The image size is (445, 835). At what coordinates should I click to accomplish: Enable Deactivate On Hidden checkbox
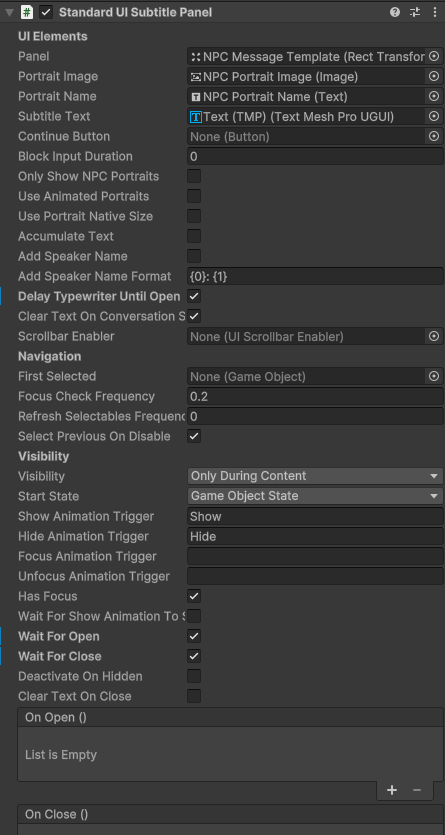coord(194,676)
